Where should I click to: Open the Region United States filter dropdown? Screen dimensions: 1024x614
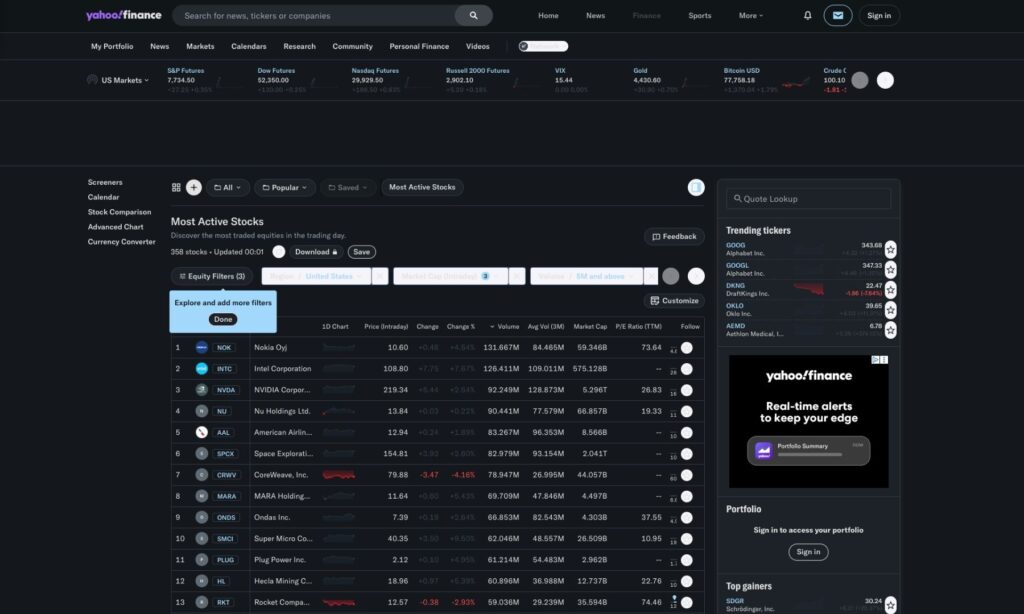[x=317, y=276]
